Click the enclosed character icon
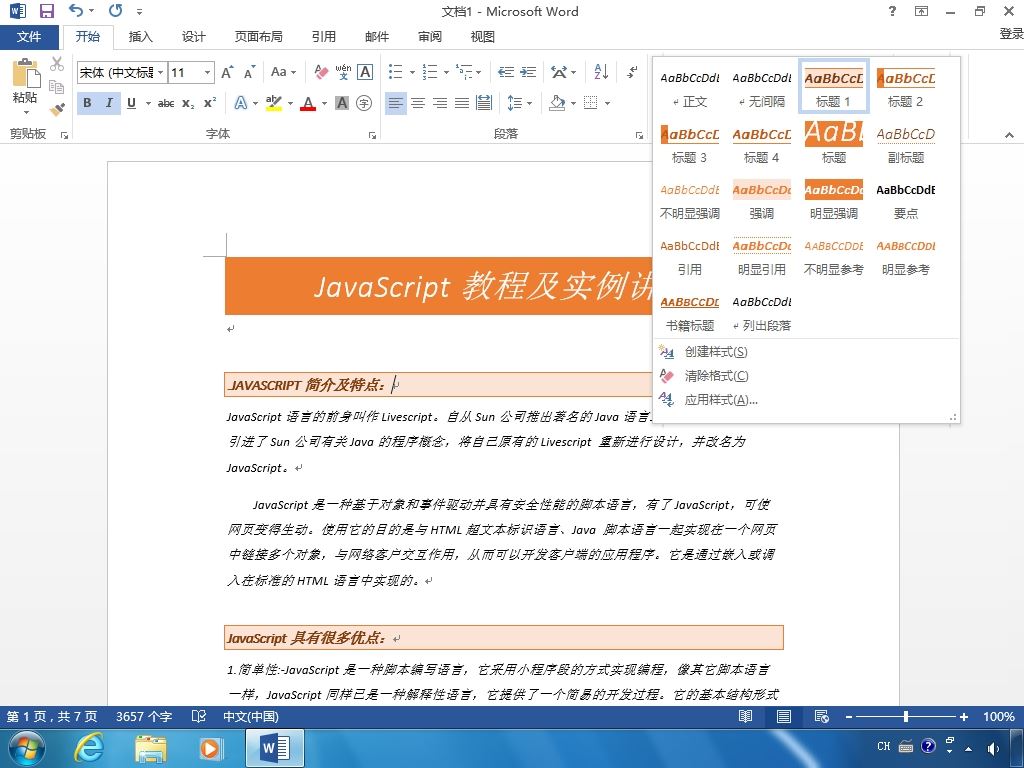This screenshot has height=768, width=1024. tap(364, 103)
